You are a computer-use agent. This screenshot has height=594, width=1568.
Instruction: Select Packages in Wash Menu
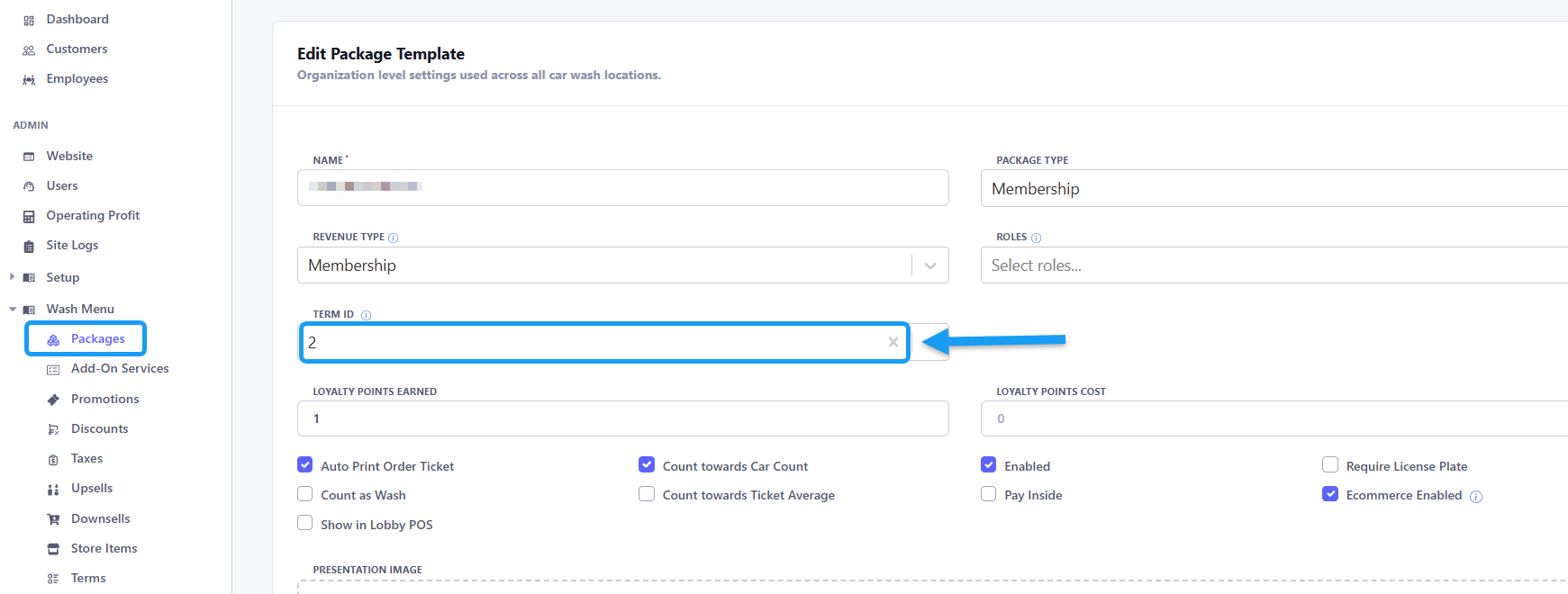(x=98, y=338)
